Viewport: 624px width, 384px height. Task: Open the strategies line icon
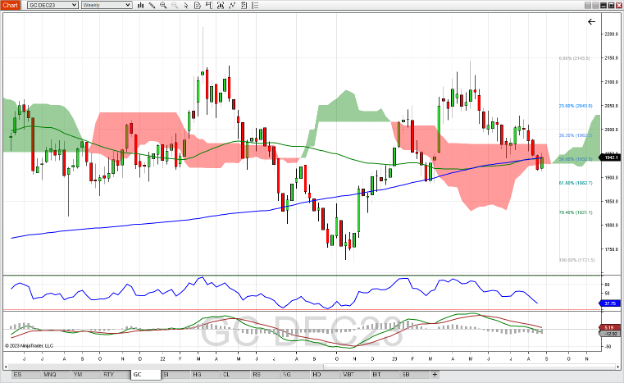(x=232, y=5)
